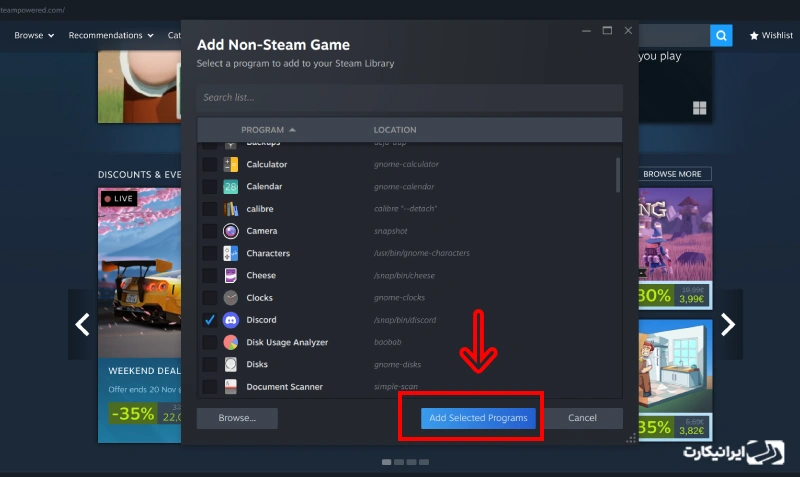Screen dimensions: 800x477
Task: Uncheck the Discord checkbox
Action: pos(209,320)
